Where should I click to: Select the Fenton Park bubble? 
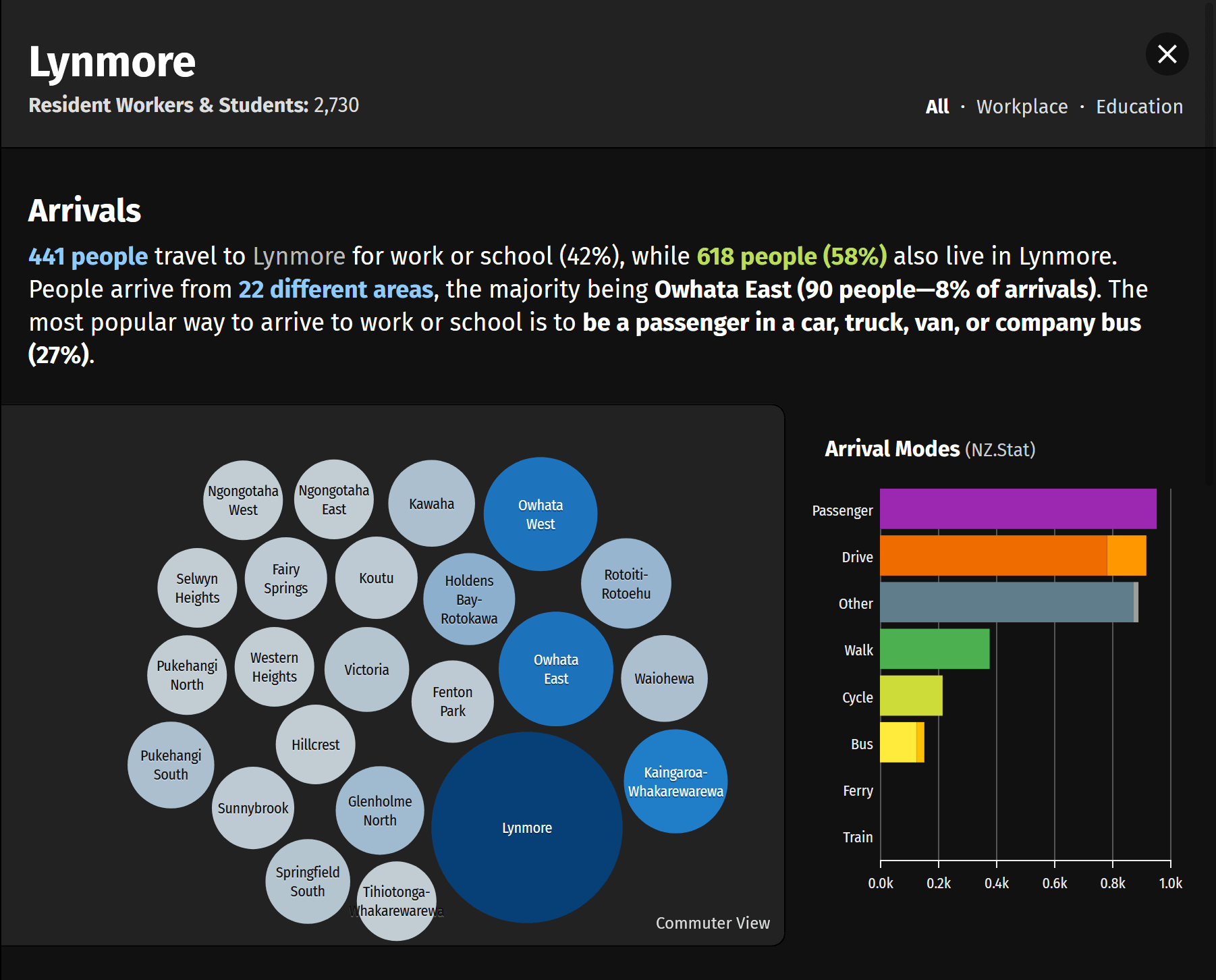pyautogui.click(x=453, y=701)
